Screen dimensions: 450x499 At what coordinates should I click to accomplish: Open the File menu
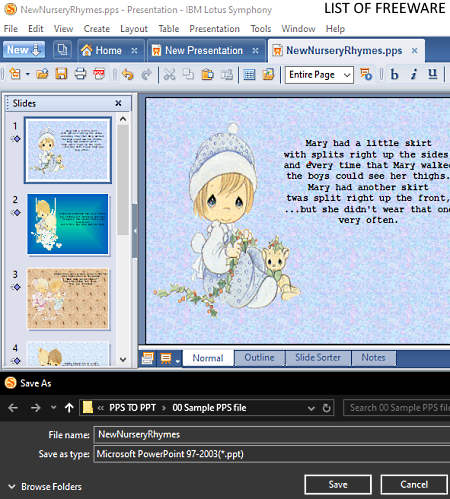(11, 29)
